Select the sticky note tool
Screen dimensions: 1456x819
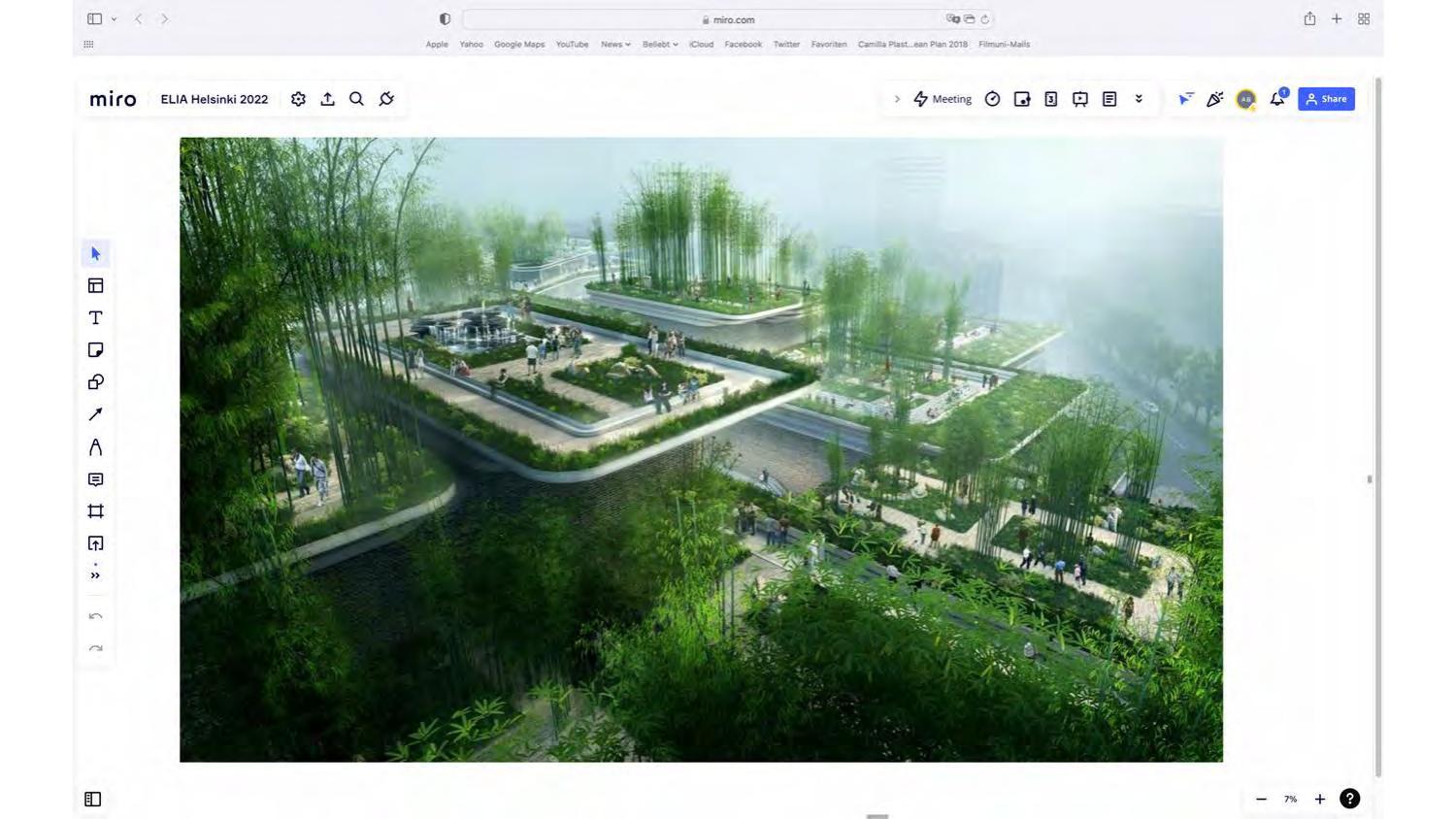(x=95, y=350)
